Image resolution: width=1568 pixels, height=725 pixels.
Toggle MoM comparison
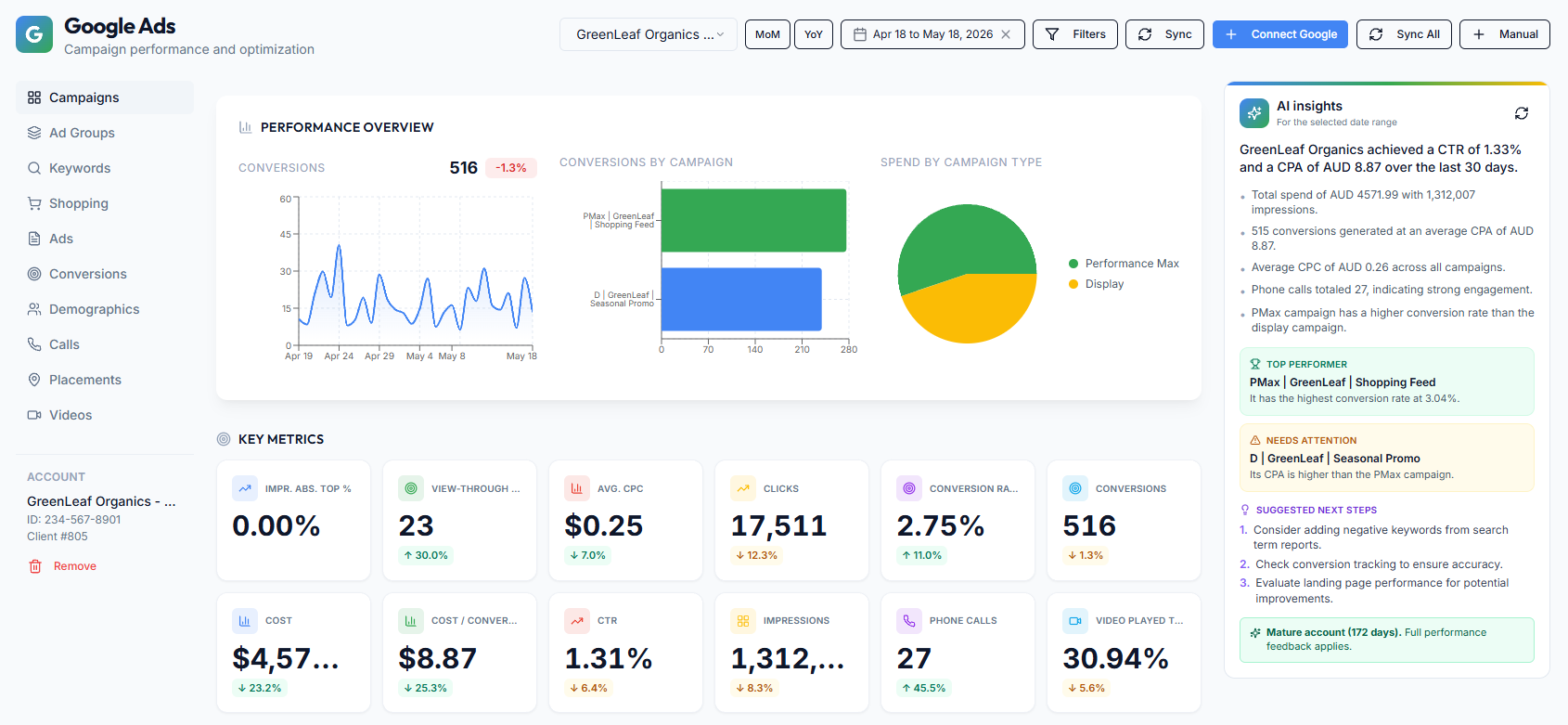click(x=767, y=34)
